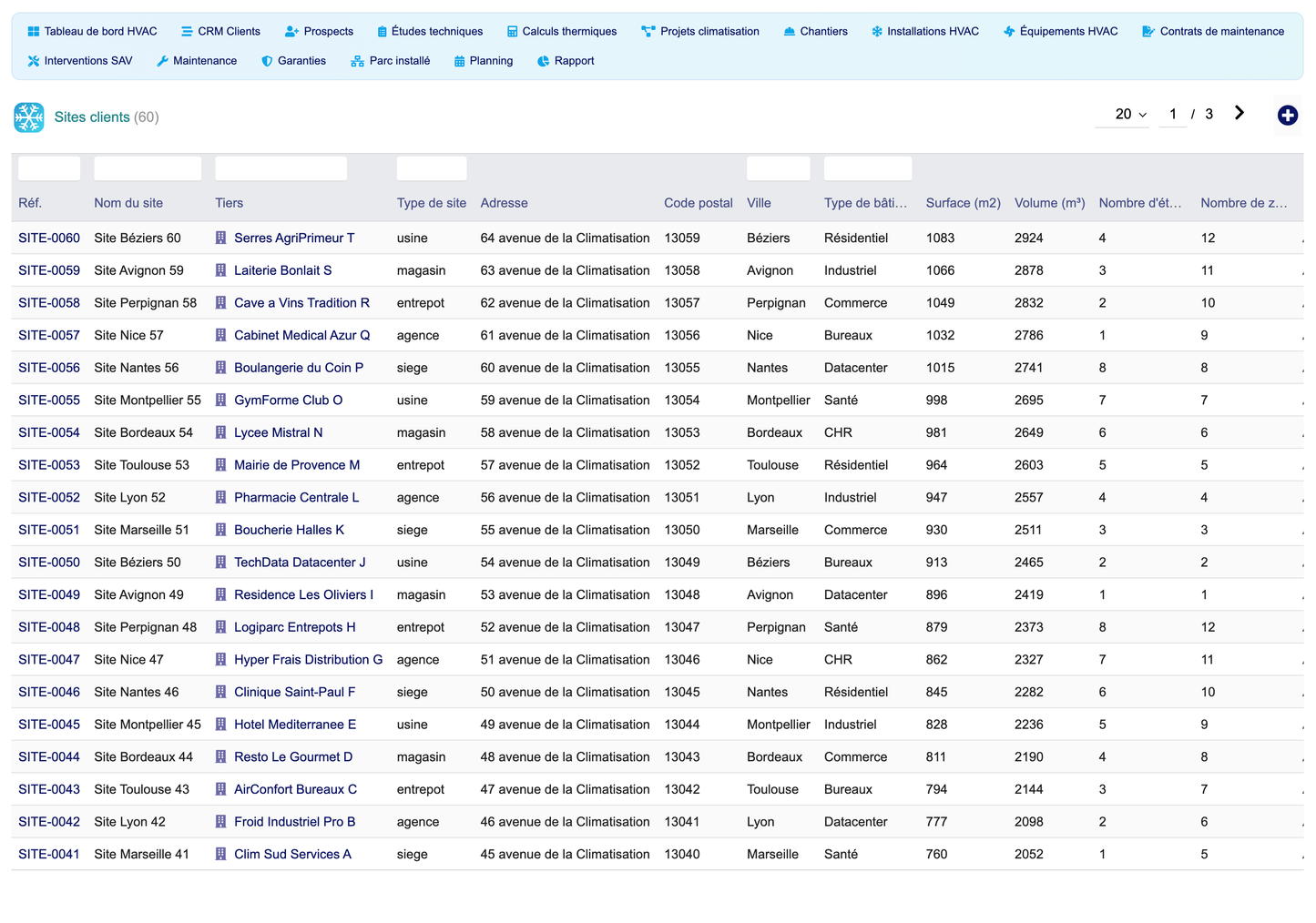Click building icon beside Lycee Mistral N
The width and height of the screenshot is (1316, 923).
(220, 432)
